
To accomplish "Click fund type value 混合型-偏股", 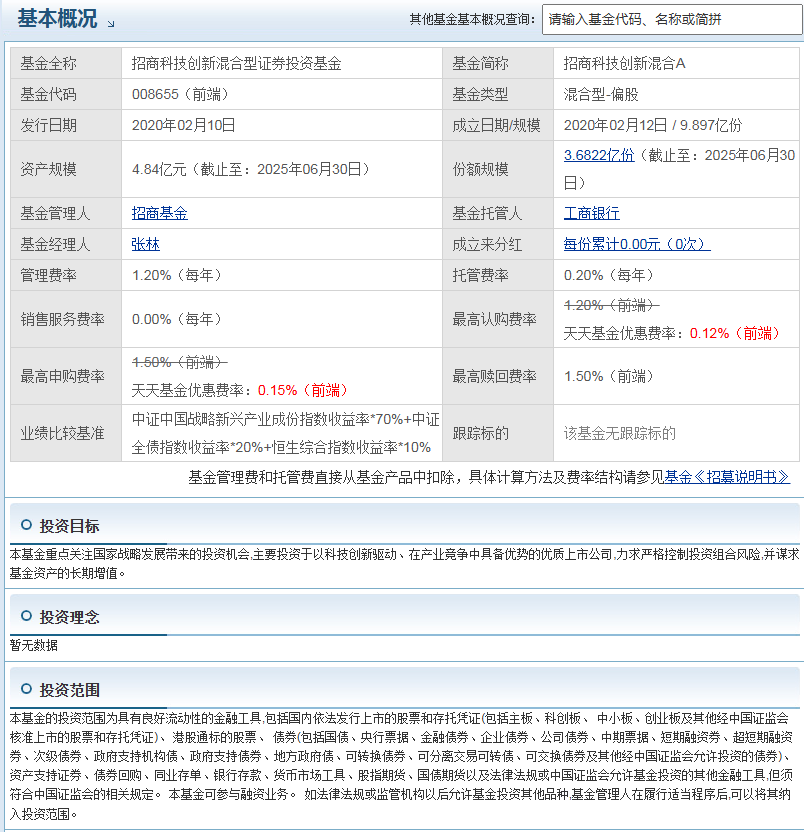I will 601,94.
